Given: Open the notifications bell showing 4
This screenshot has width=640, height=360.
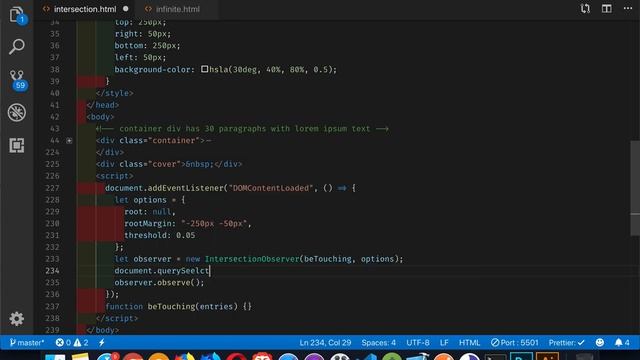Looking at the screenshot, I should click(x=622, y=342).
